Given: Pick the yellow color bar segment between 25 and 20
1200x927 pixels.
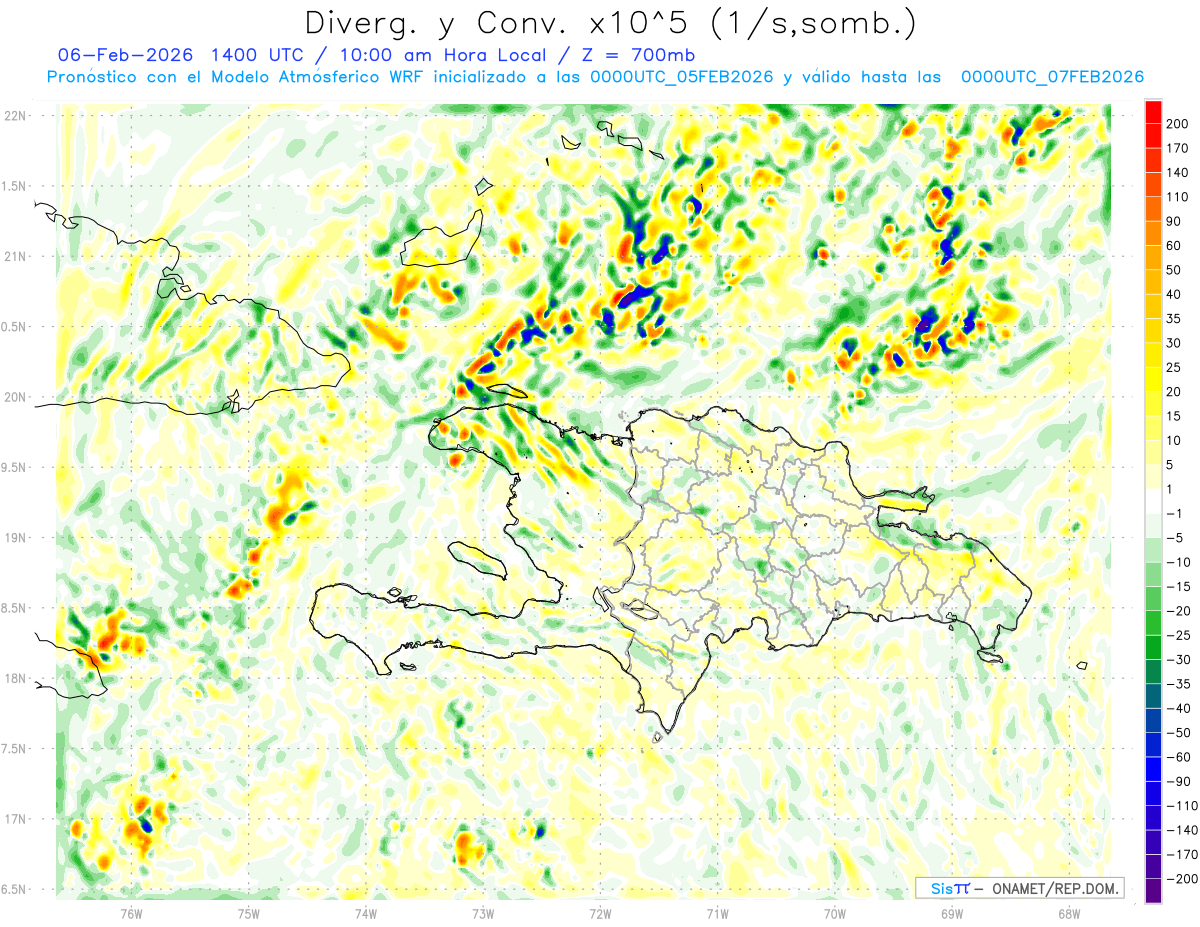Looking at the screenshot, I should (x=1153, y=381).
